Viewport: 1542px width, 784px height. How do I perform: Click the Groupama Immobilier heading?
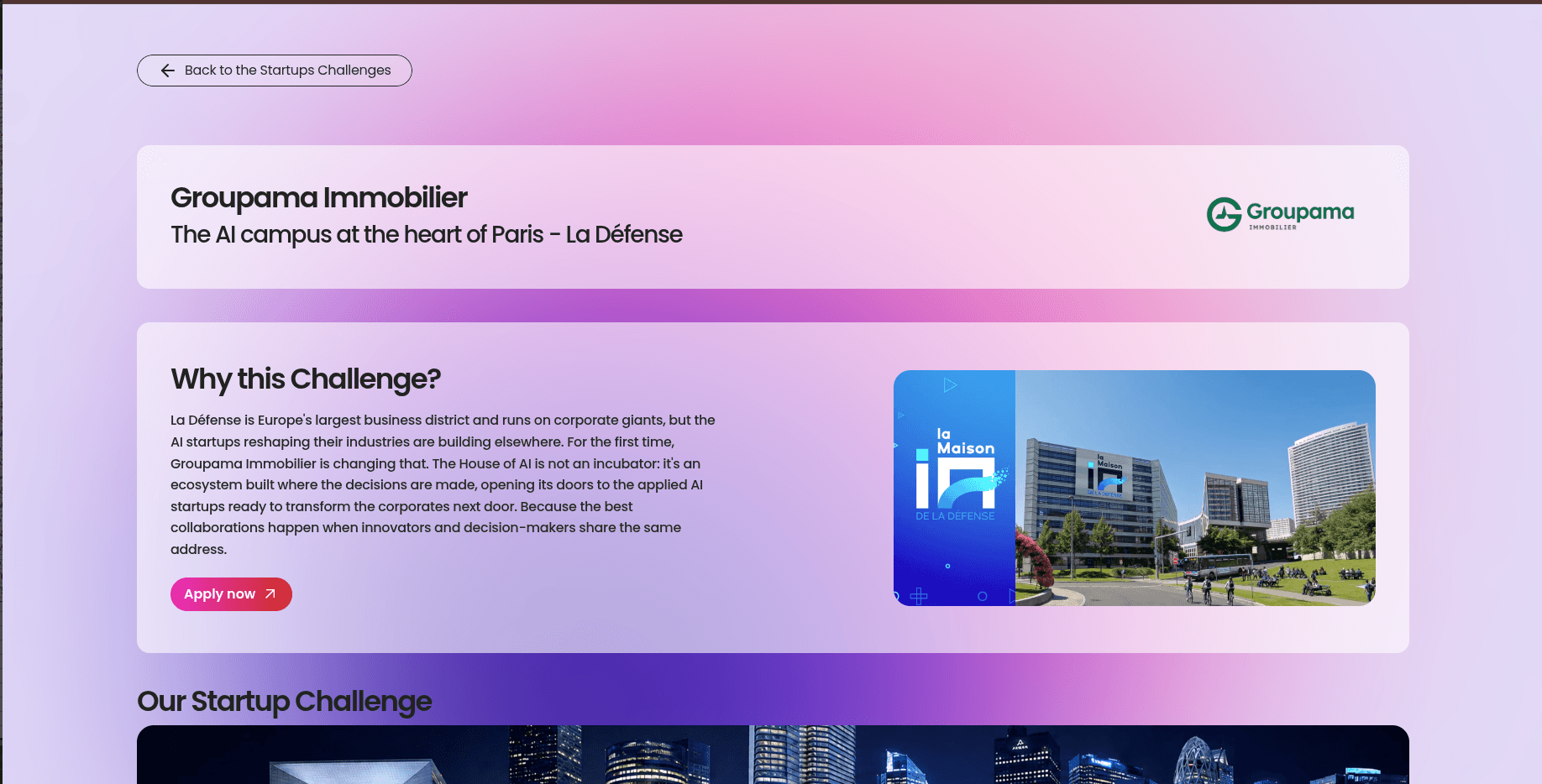click(x=318, y=198)
